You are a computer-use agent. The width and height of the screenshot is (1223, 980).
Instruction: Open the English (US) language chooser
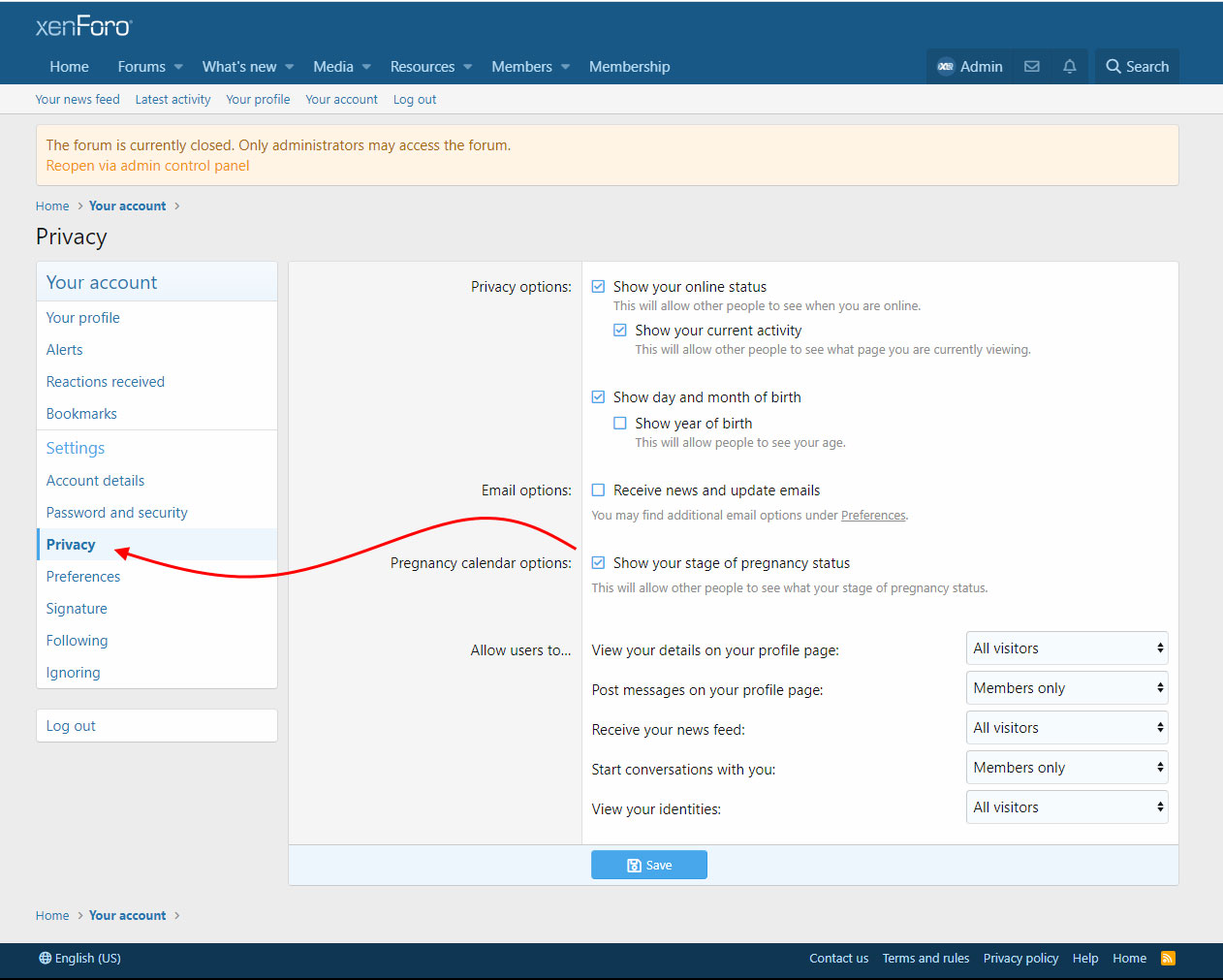[x=80, y=958]
